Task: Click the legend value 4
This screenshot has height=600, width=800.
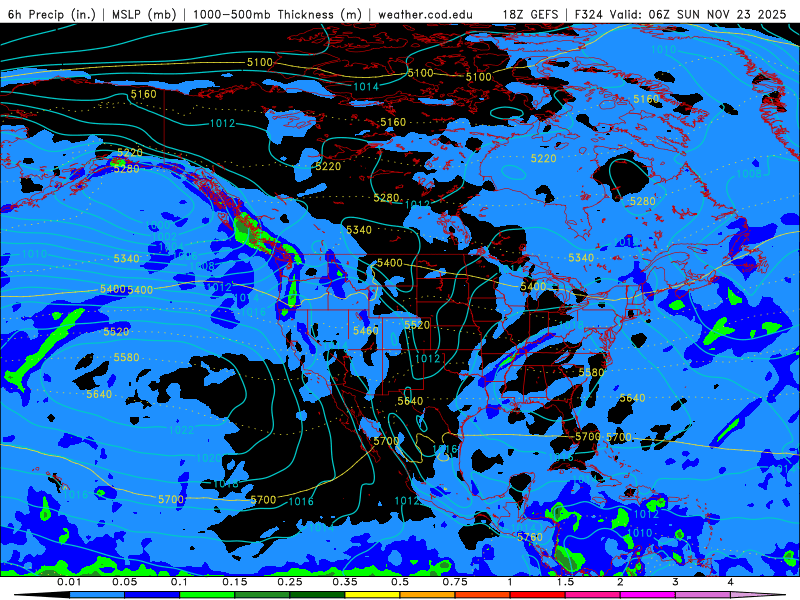Action: click(x=730, y=582)
